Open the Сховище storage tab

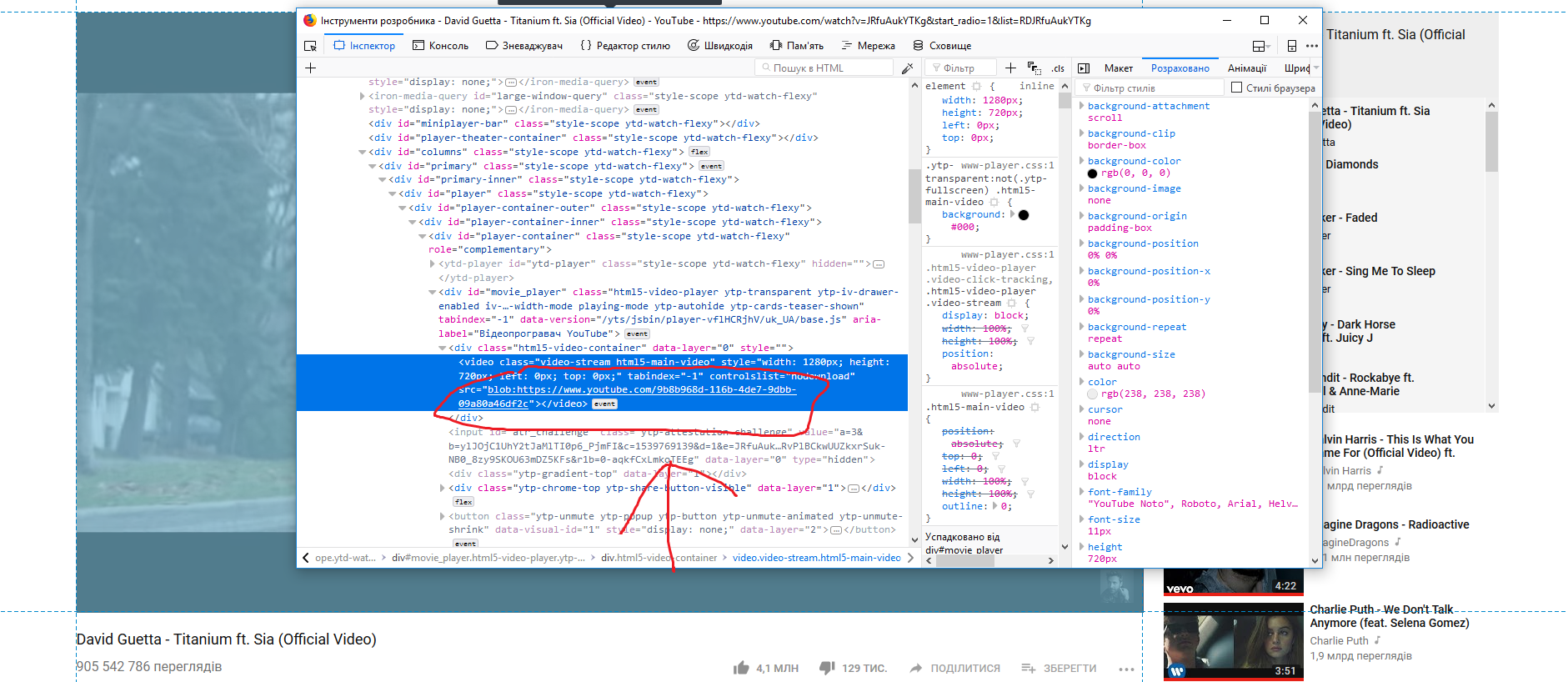(x=943, y=46)
